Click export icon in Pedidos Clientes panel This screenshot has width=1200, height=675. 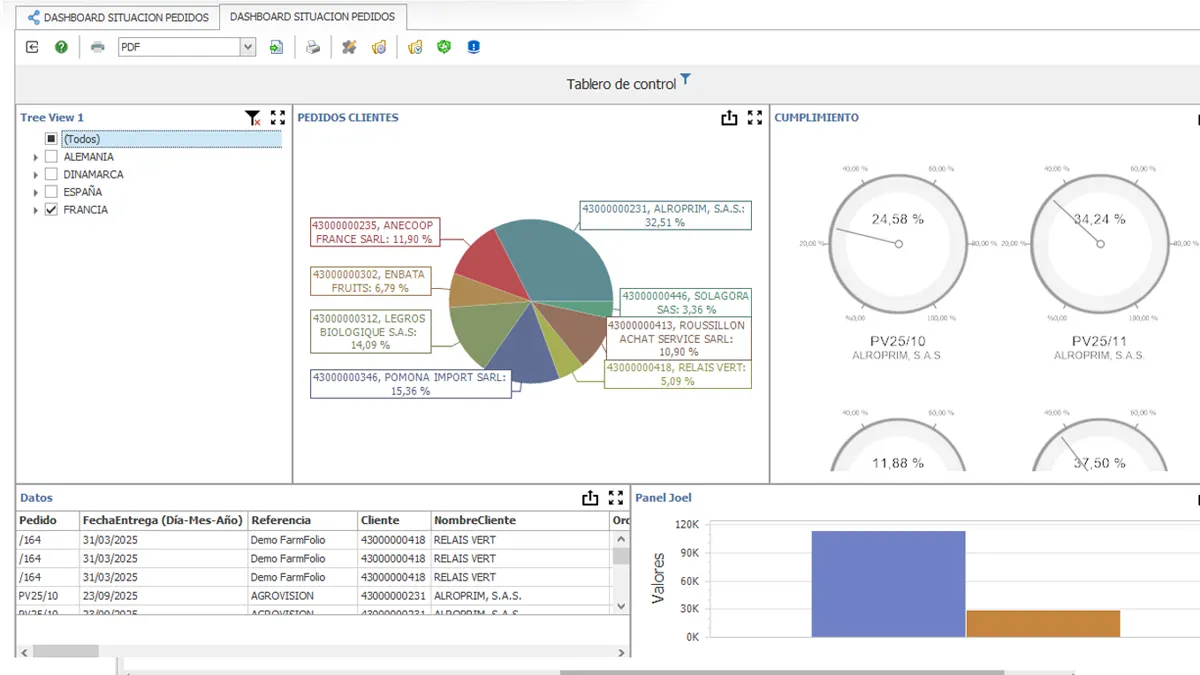pos(729,118)
